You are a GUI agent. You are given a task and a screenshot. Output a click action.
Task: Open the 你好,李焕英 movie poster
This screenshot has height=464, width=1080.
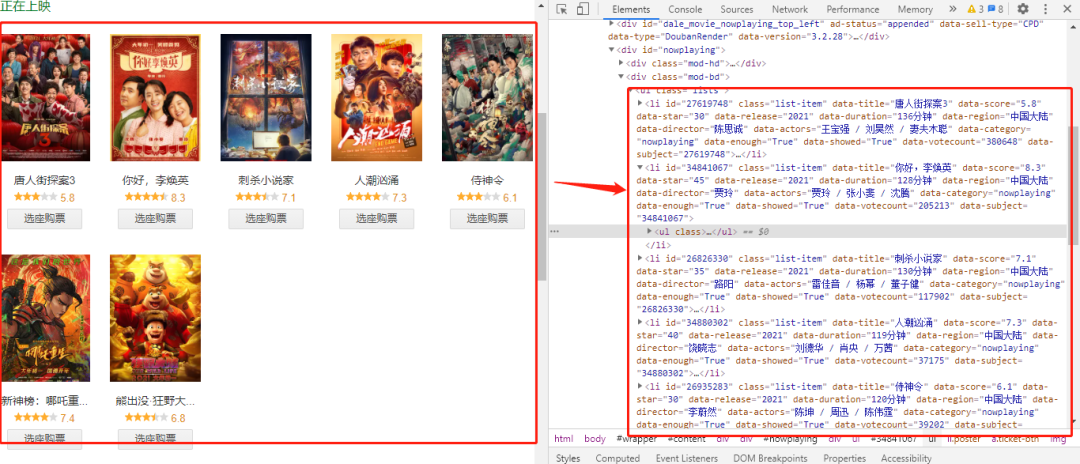tap(156, 98)
